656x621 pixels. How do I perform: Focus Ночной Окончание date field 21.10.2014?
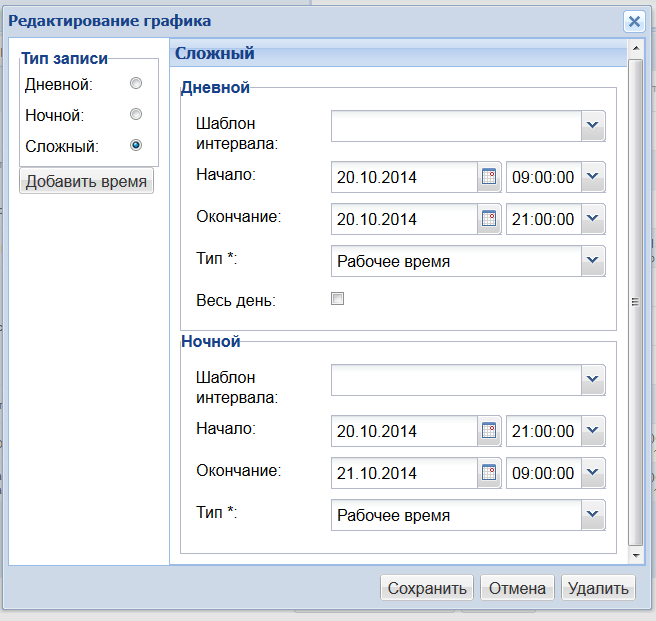coord(404,473)
